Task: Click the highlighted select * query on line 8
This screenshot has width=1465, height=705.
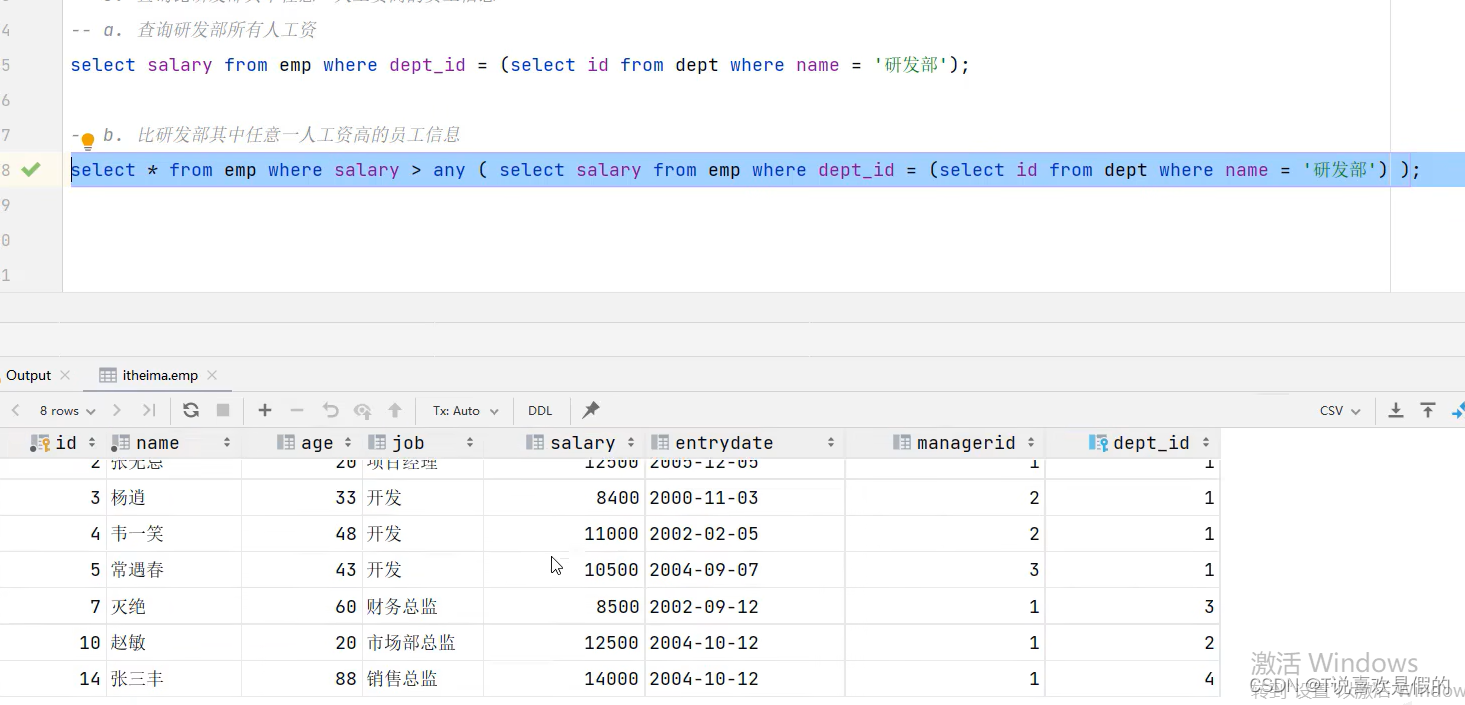Action: (745, 170)
